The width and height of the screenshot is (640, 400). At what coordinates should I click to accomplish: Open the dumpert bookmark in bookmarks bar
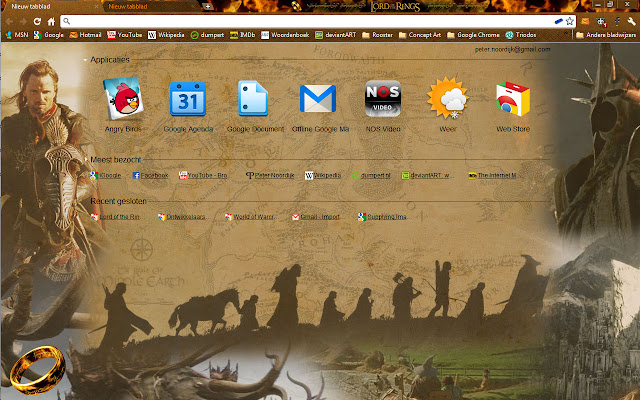pyautogui.click(x=207, y=35)
